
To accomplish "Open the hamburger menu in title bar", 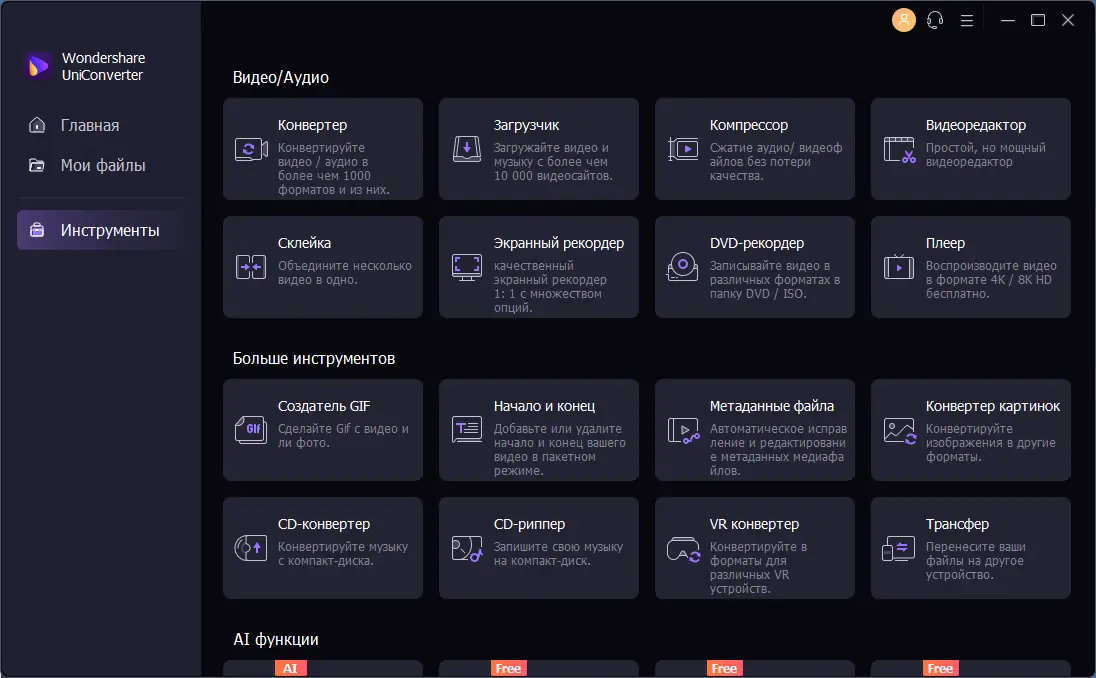I will pyautogui.click(x=967, y=20).
